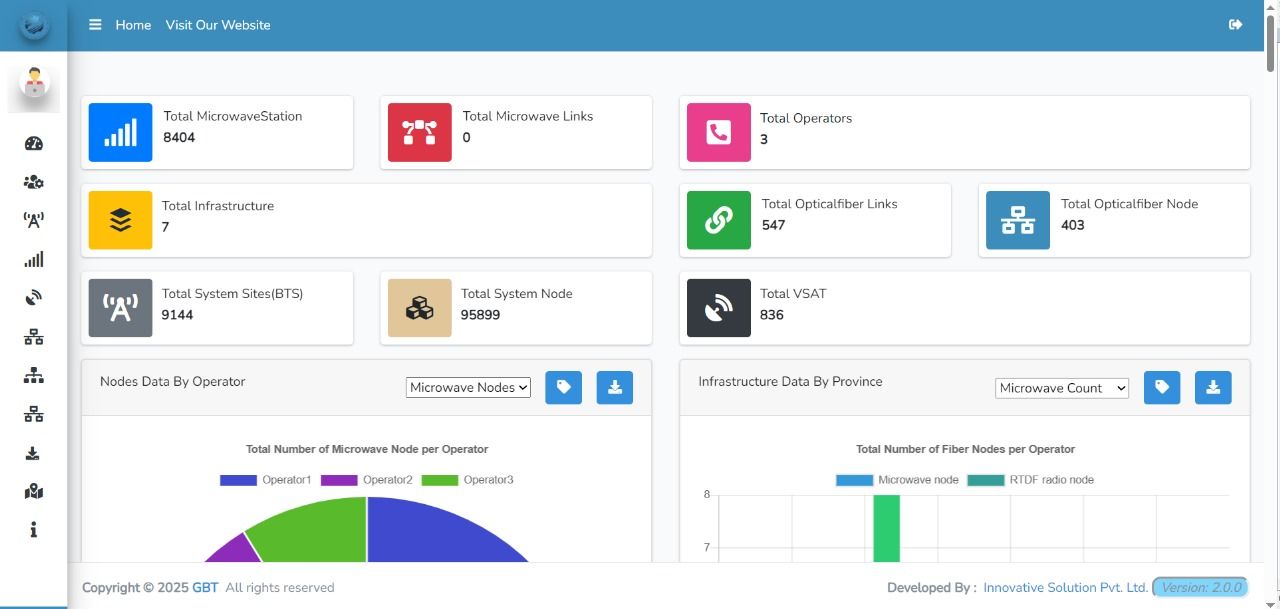Open the dashboard gauge icon in the sidebar
This screenshot has height=609, width=1280.
coord(34,143)
